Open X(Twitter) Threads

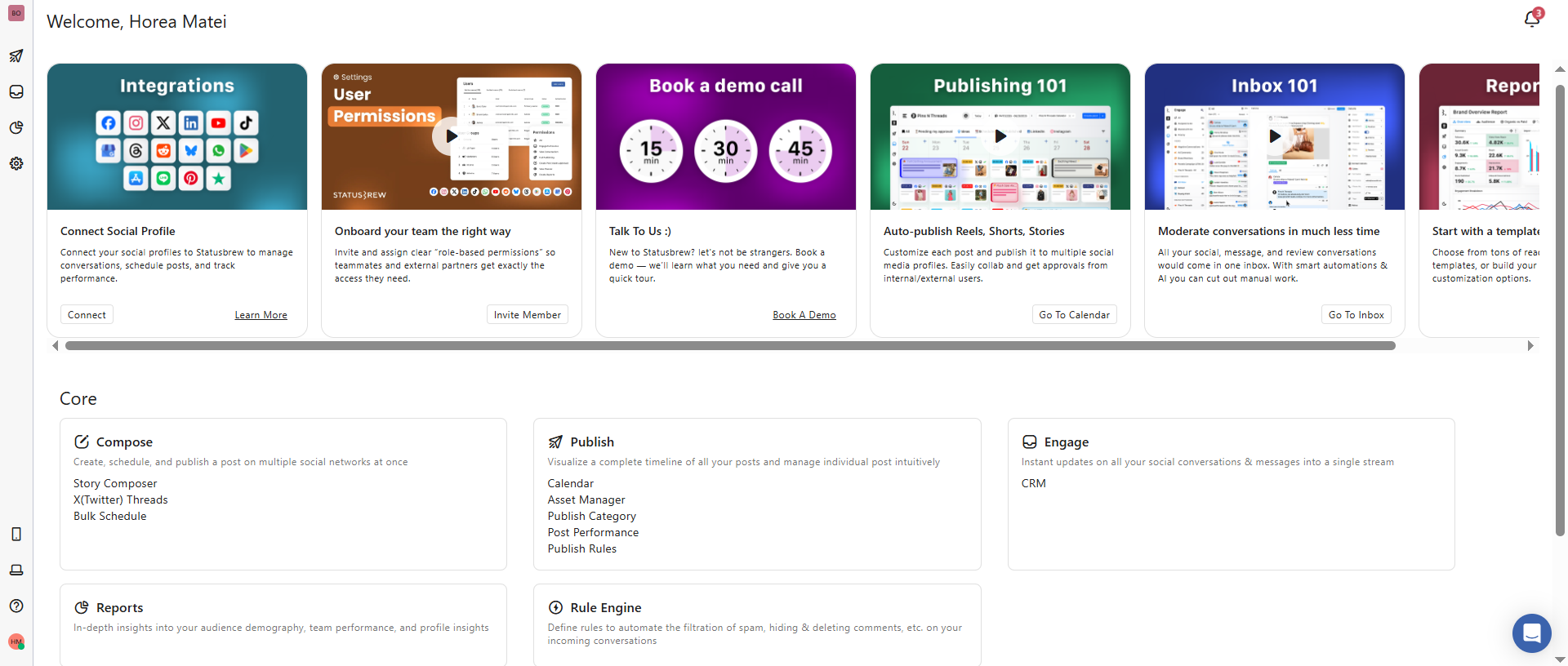tap(121, 499)
